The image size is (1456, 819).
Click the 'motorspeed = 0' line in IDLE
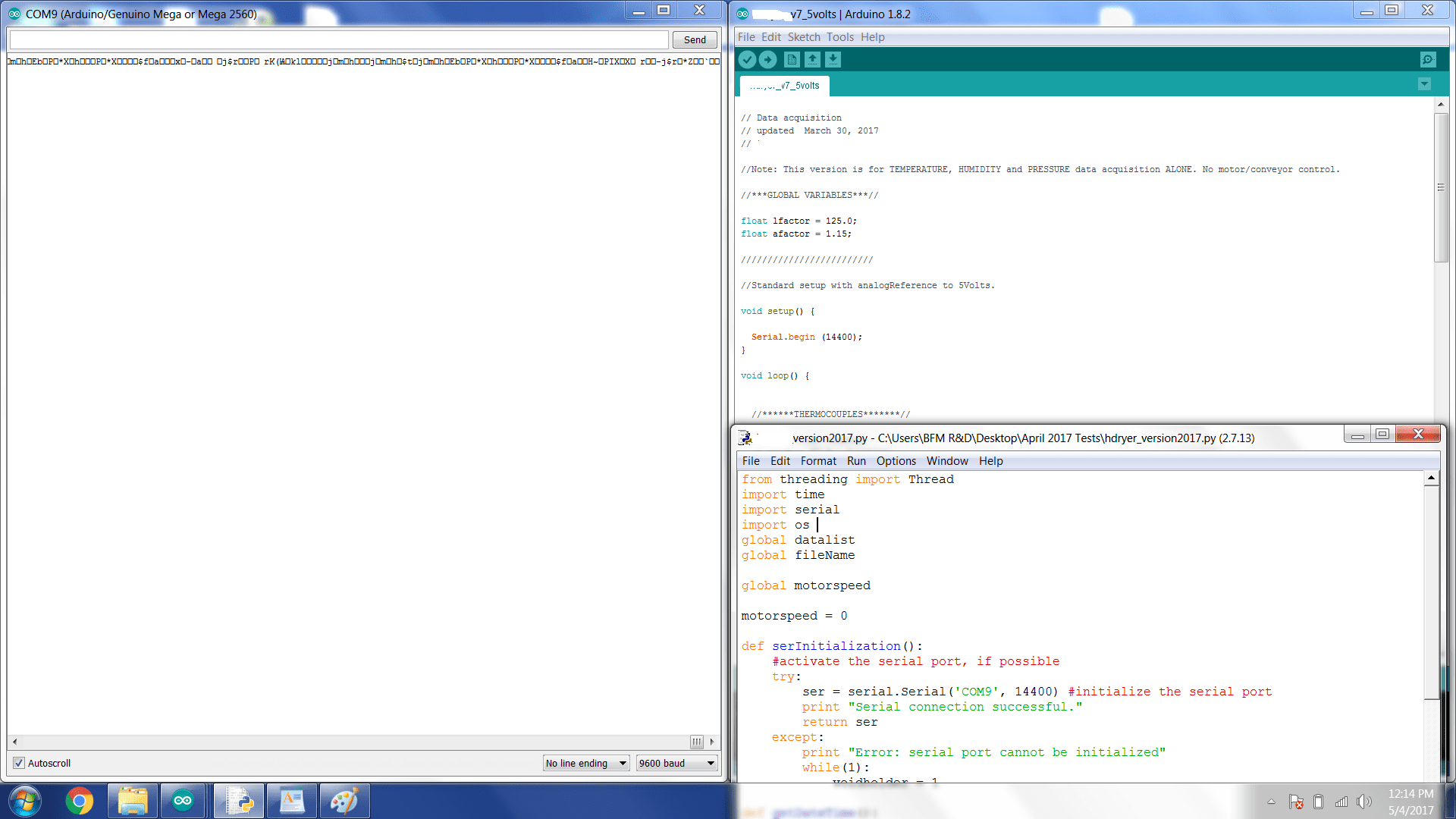tap(794, 616)
